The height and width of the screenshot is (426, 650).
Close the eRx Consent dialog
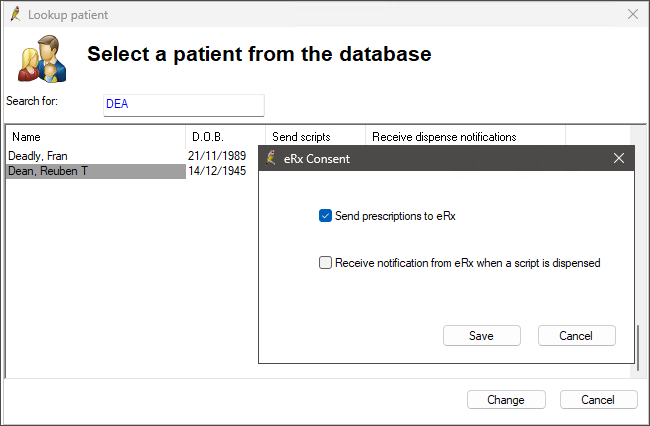tap(618, 158)
